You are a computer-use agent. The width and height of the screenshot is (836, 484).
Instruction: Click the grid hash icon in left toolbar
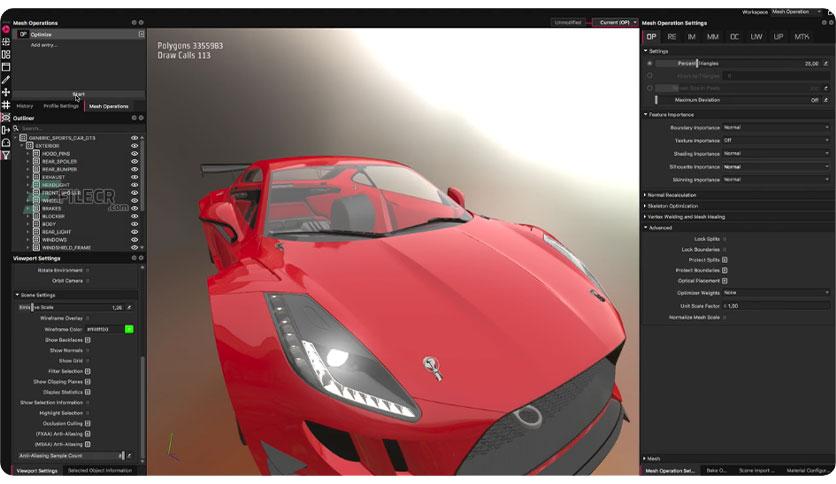[6, 105]
